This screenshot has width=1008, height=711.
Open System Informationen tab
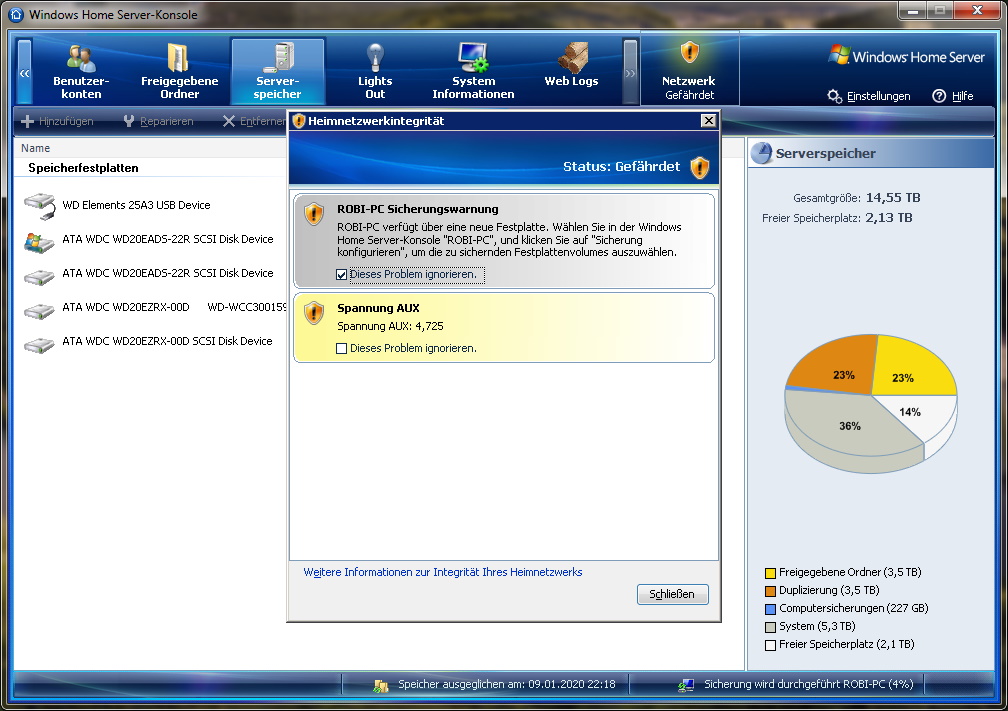pos(473,71)
